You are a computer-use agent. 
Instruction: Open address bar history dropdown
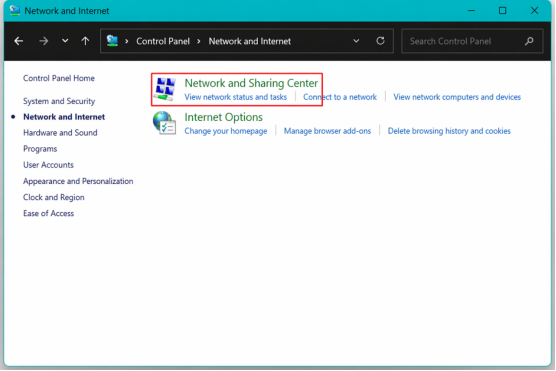pyautogui.click(x=356, y=41)
